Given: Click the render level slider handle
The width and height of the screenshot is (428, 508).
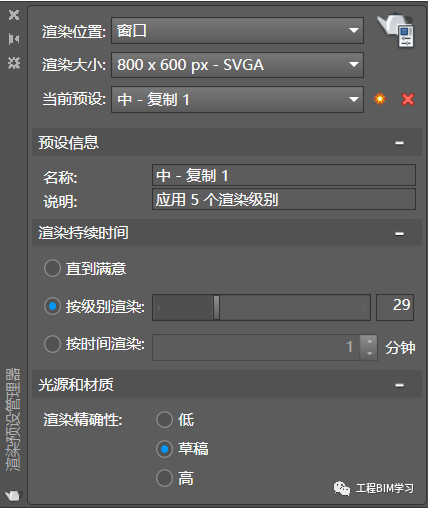Looking at the screenshot, I should point(216,307).
